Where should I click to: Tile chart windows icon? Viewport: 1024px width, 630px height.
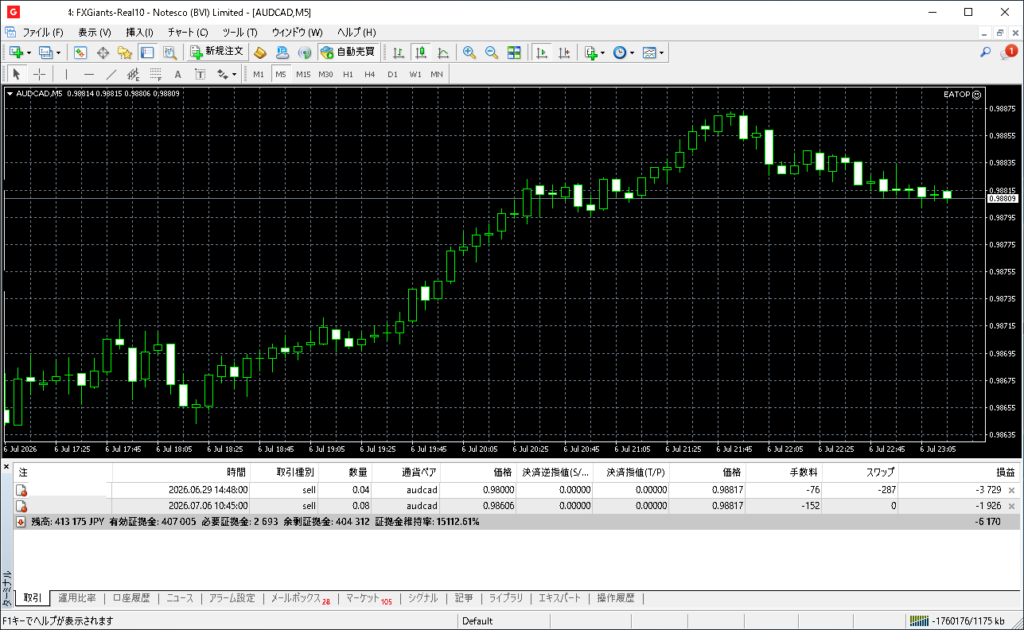[x=514, y=53]
